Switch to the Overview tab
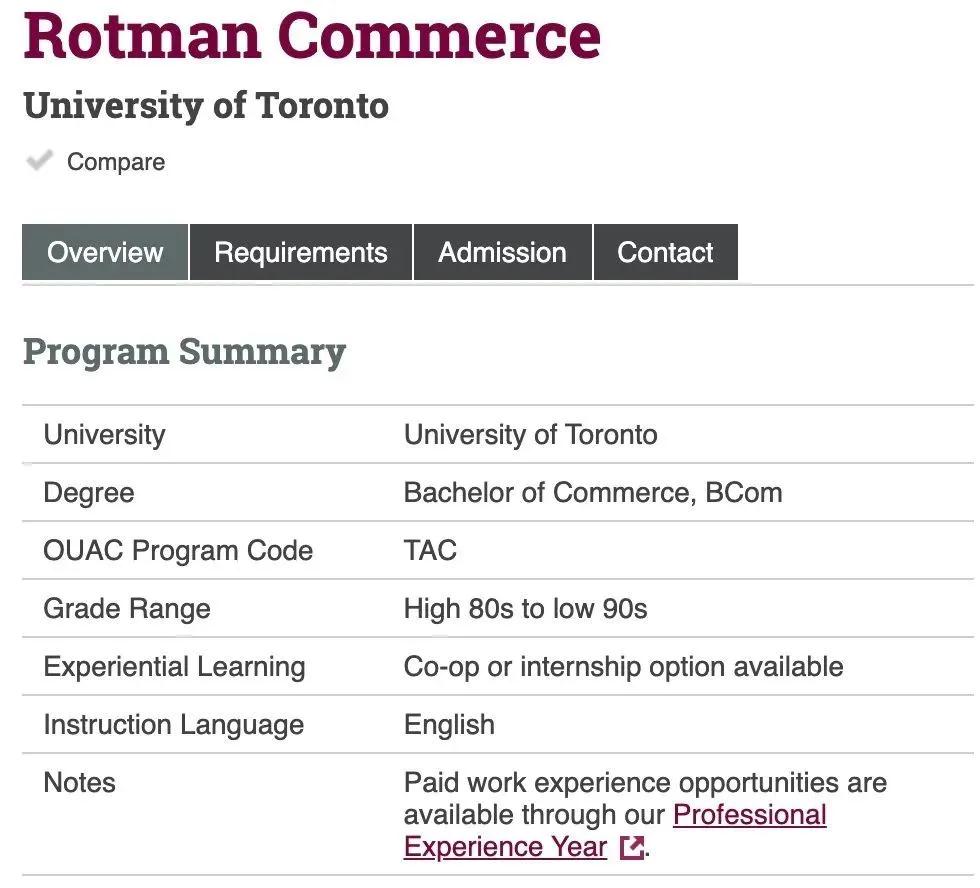 105,252
